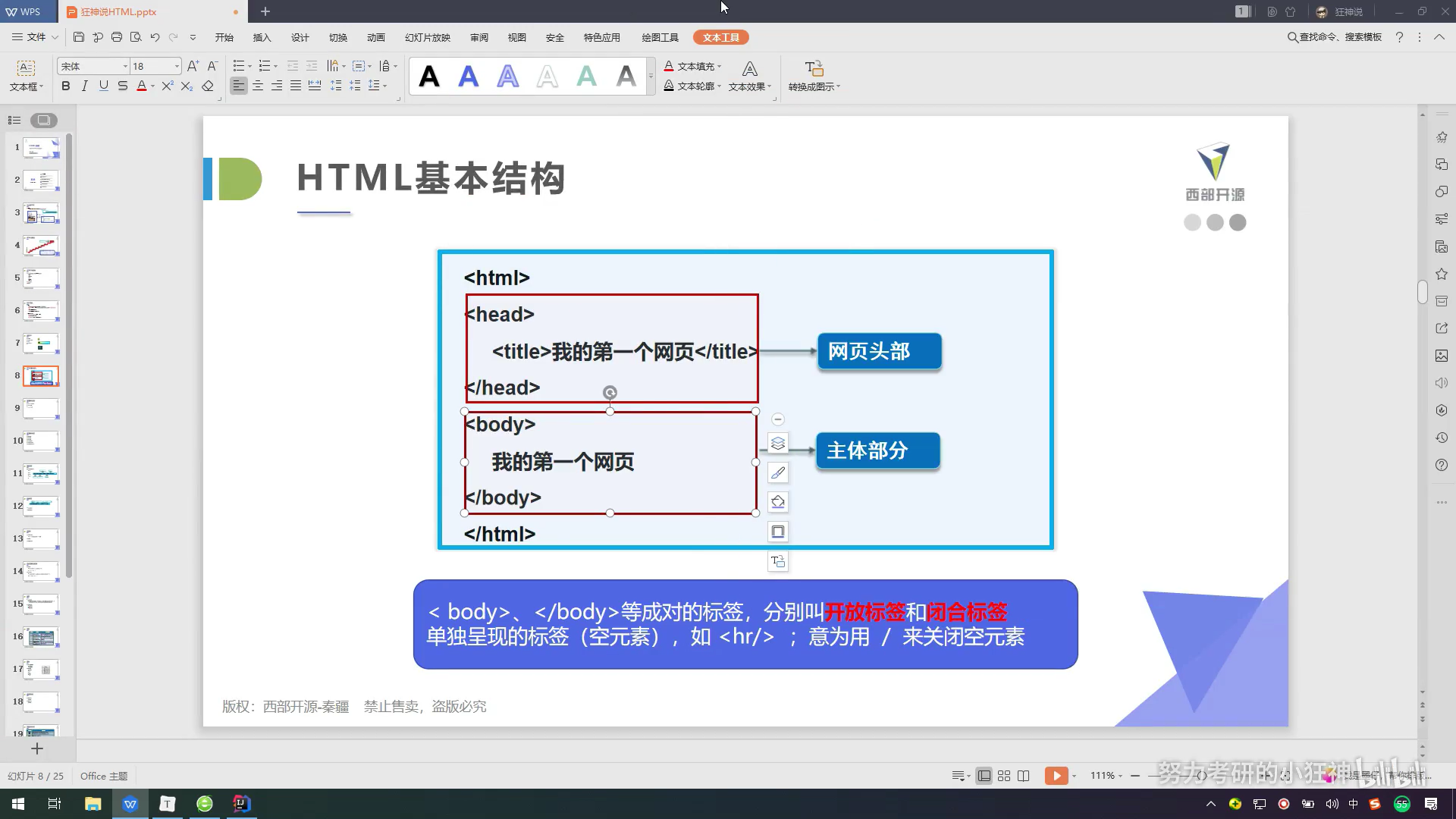Switch to slide sorter grid view

coord(1004,776)
